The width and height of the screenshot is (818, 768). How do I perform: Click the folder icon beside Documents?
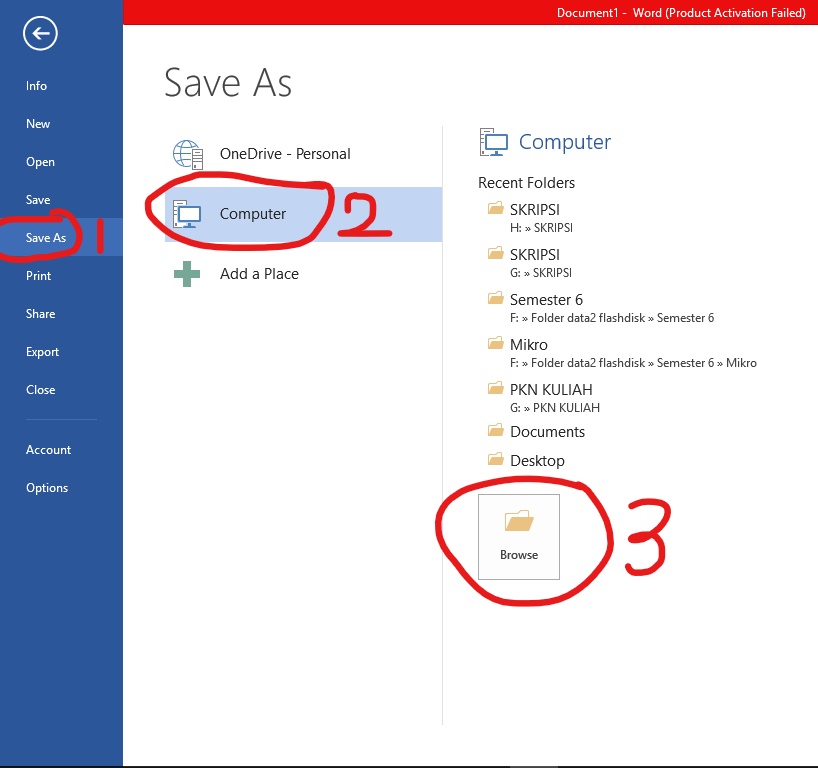coord(496,430)
